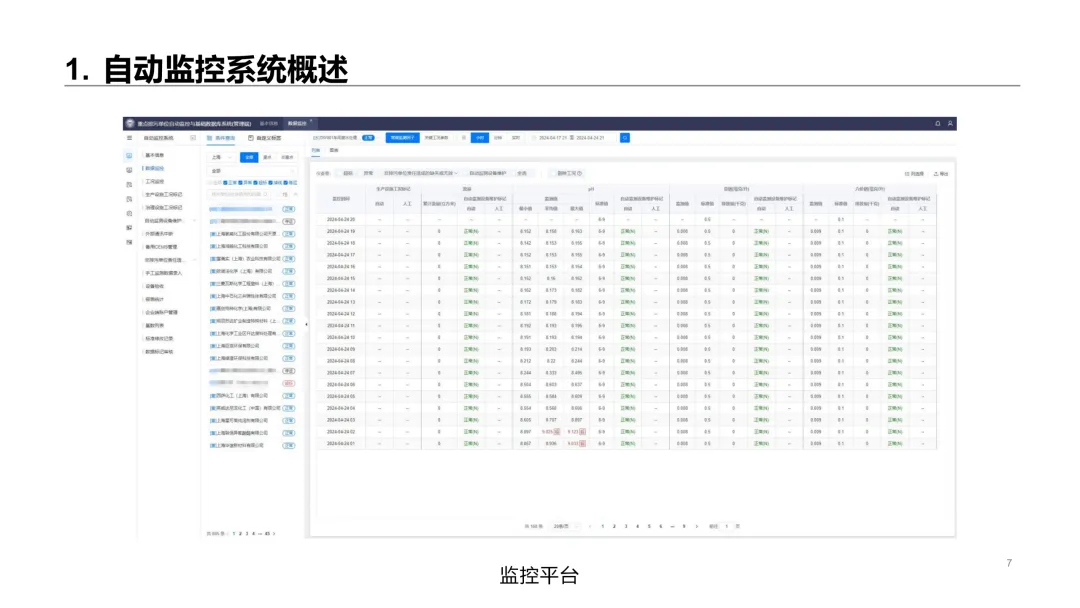Open the 20条/页 page size dropdown
This screenshot has width=1080, height=608.
(x=565, y=526)
